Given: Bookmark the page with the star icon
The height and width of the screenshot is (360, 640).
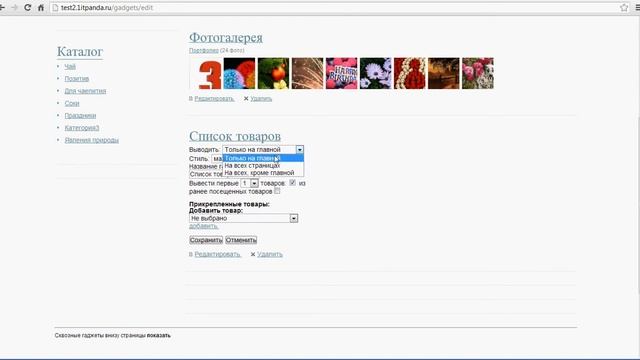Looking at the screenshot, I should 624,7.
